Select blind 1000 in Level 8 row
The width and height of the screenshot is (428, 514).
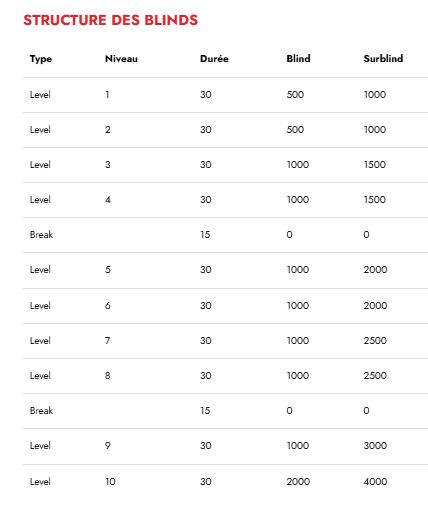click(x=298, y=376)
